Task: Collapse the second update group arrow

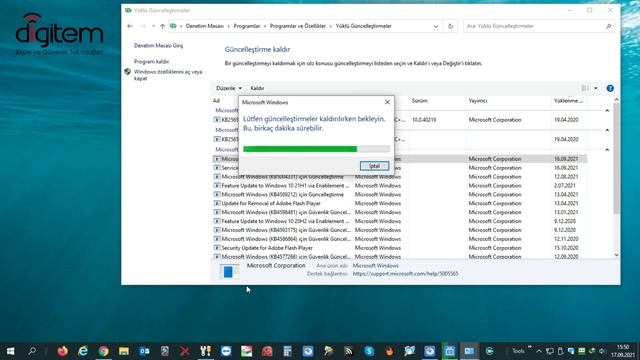Action: click(607, 130)
